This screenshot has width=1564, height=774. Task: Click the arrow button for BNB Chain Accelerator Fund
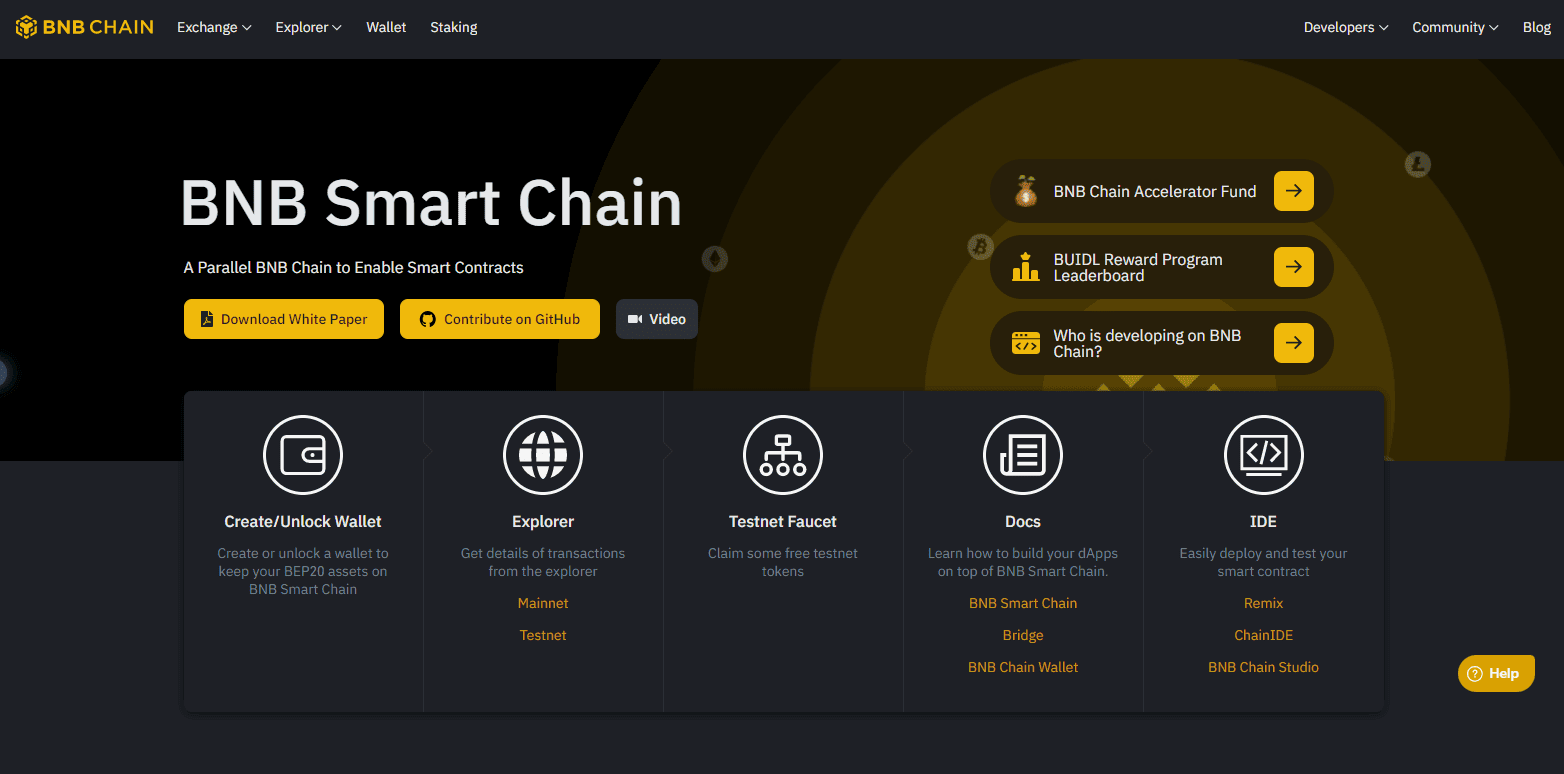(1294, 191)
